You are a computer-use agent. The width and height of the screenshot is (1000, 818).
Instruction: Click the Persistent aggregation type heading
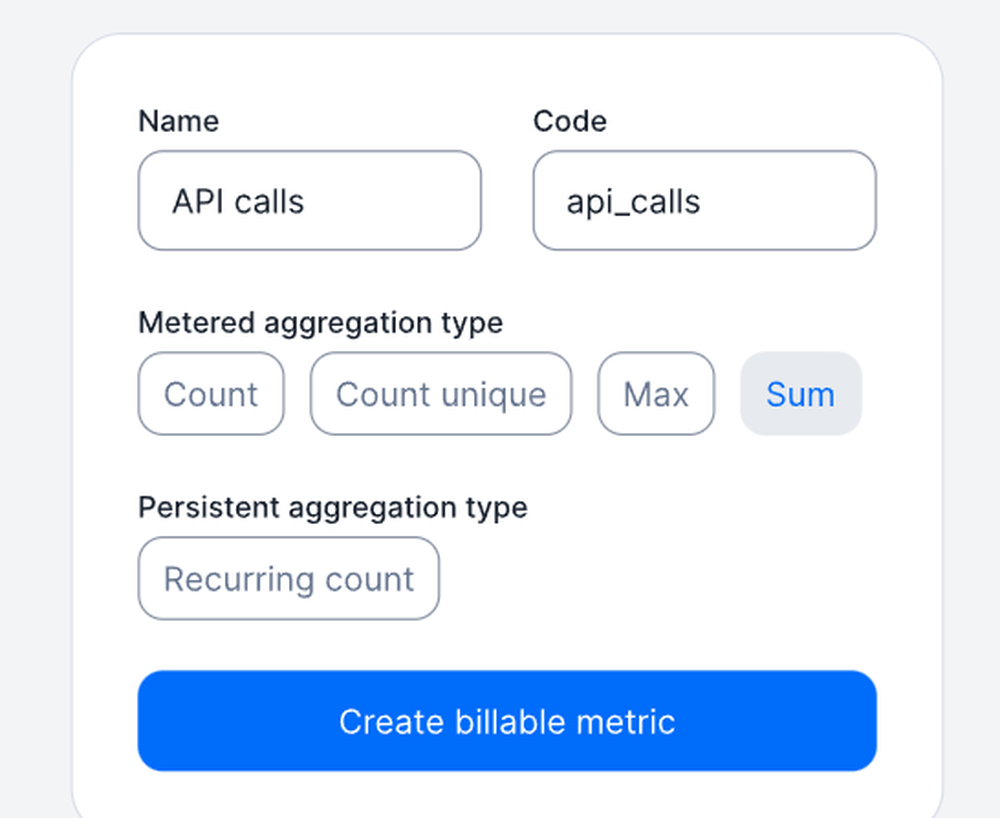coord(332,507)
